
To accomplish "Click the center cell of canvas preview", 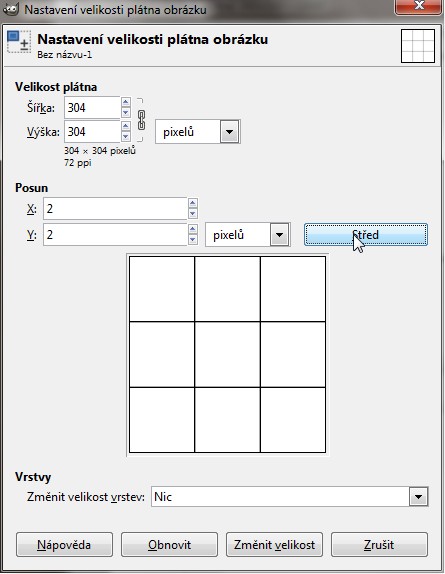I will [227, 354].
